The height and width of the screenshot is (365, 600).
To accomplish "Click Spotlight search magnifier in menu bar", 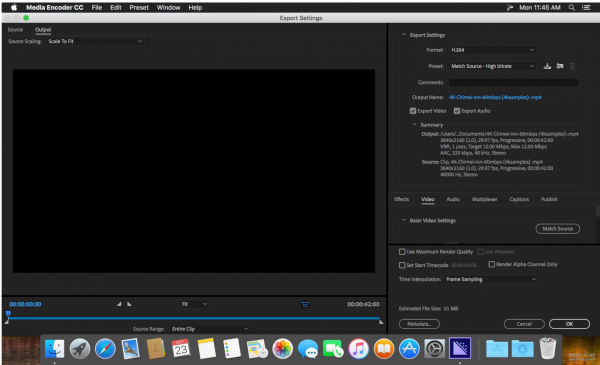I will [572, 7].
